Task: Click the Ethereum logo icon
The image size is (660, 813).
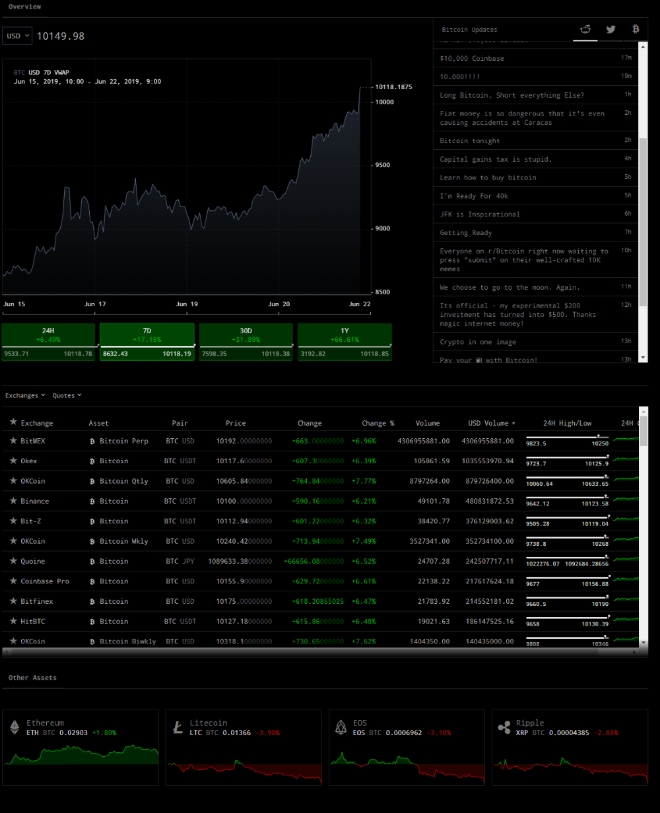Action: click(x=15, y=727)
